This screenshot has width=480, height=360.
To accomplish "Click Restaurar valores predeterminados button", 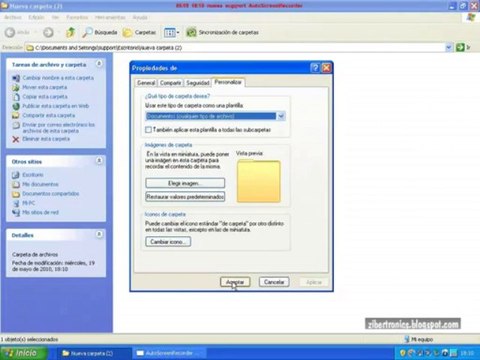I will pos(185,197).
